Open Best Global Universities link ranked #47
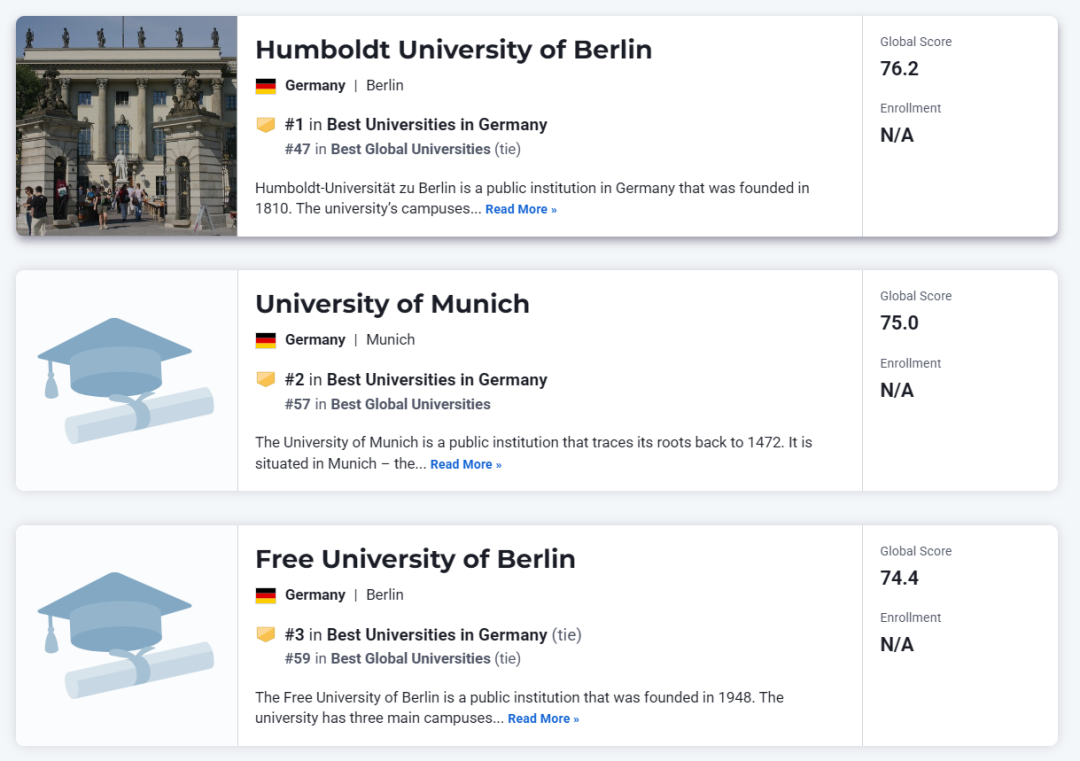The height and width of the screenshot is (761, 1080). (411, 149)
